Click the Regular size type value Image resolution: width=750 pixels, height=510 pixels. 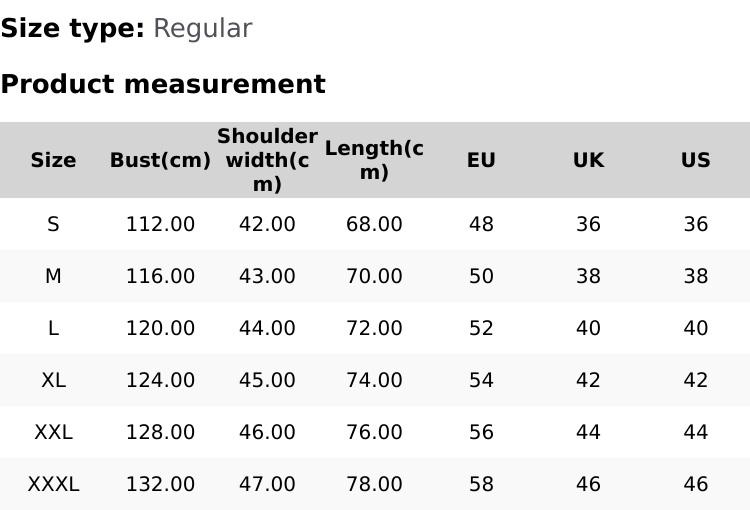202,28
